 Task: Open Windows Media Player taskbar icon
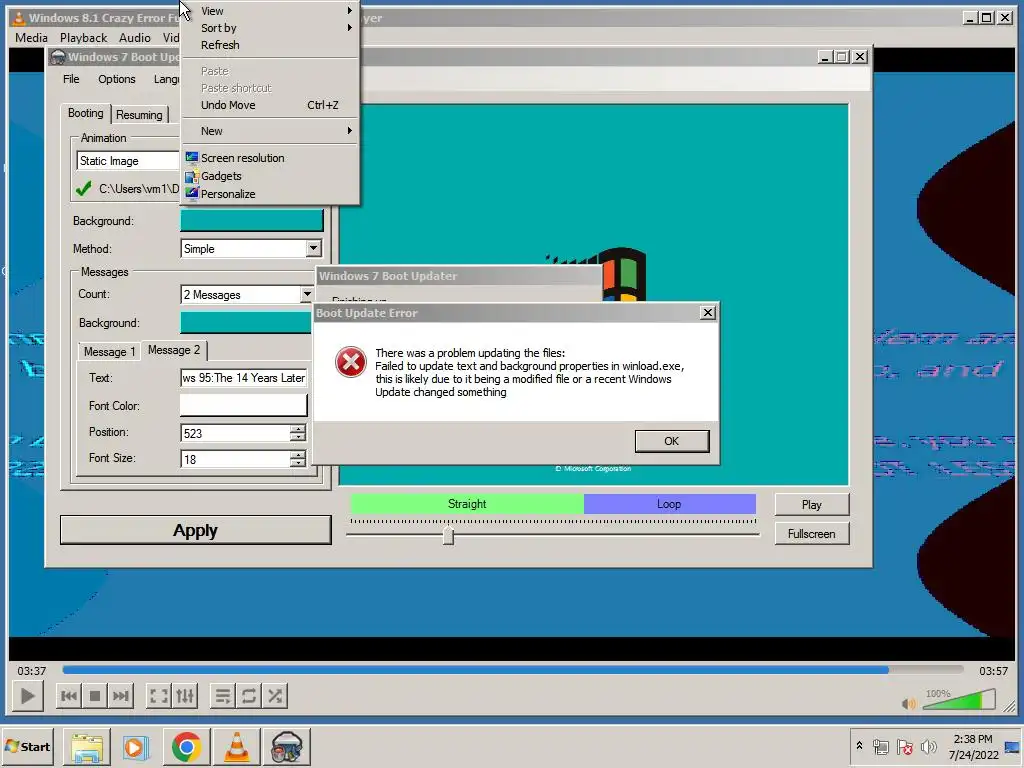(x=136, y=747)
